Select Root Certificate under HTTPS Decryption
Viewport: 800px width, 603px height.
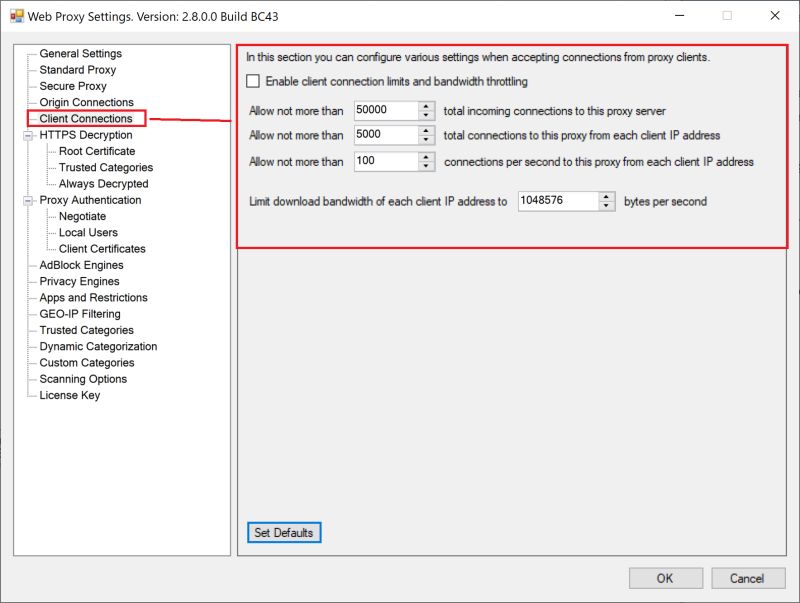(x=96, y=151)
